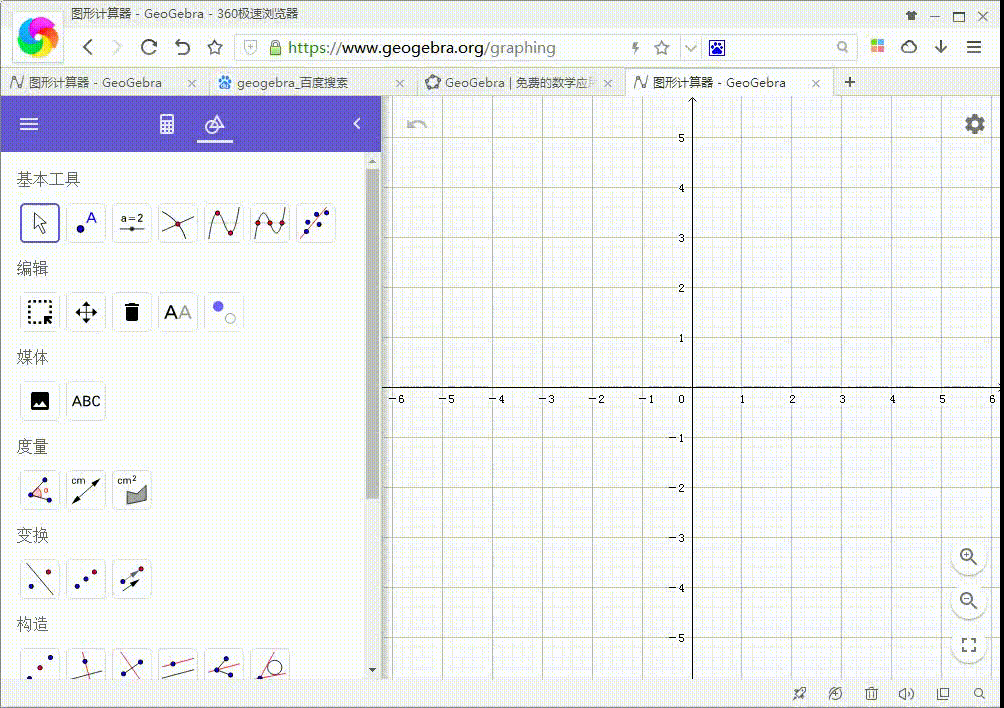Screen dimensions: 1004x708
Task: Select the Parallel Line tool
Action: pos(177,664)
